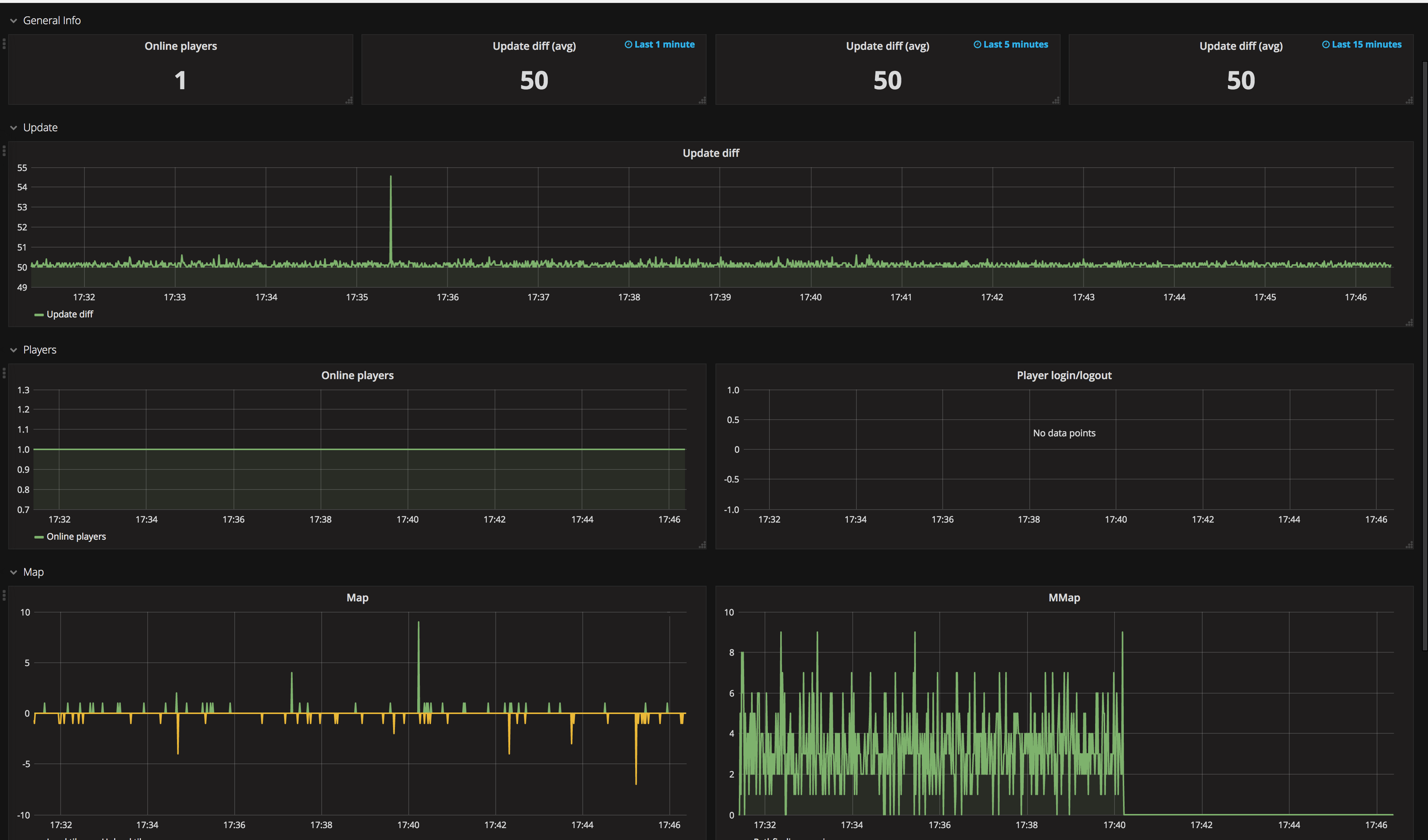Toggle the Update diff legend series

[x=69, y=314]
